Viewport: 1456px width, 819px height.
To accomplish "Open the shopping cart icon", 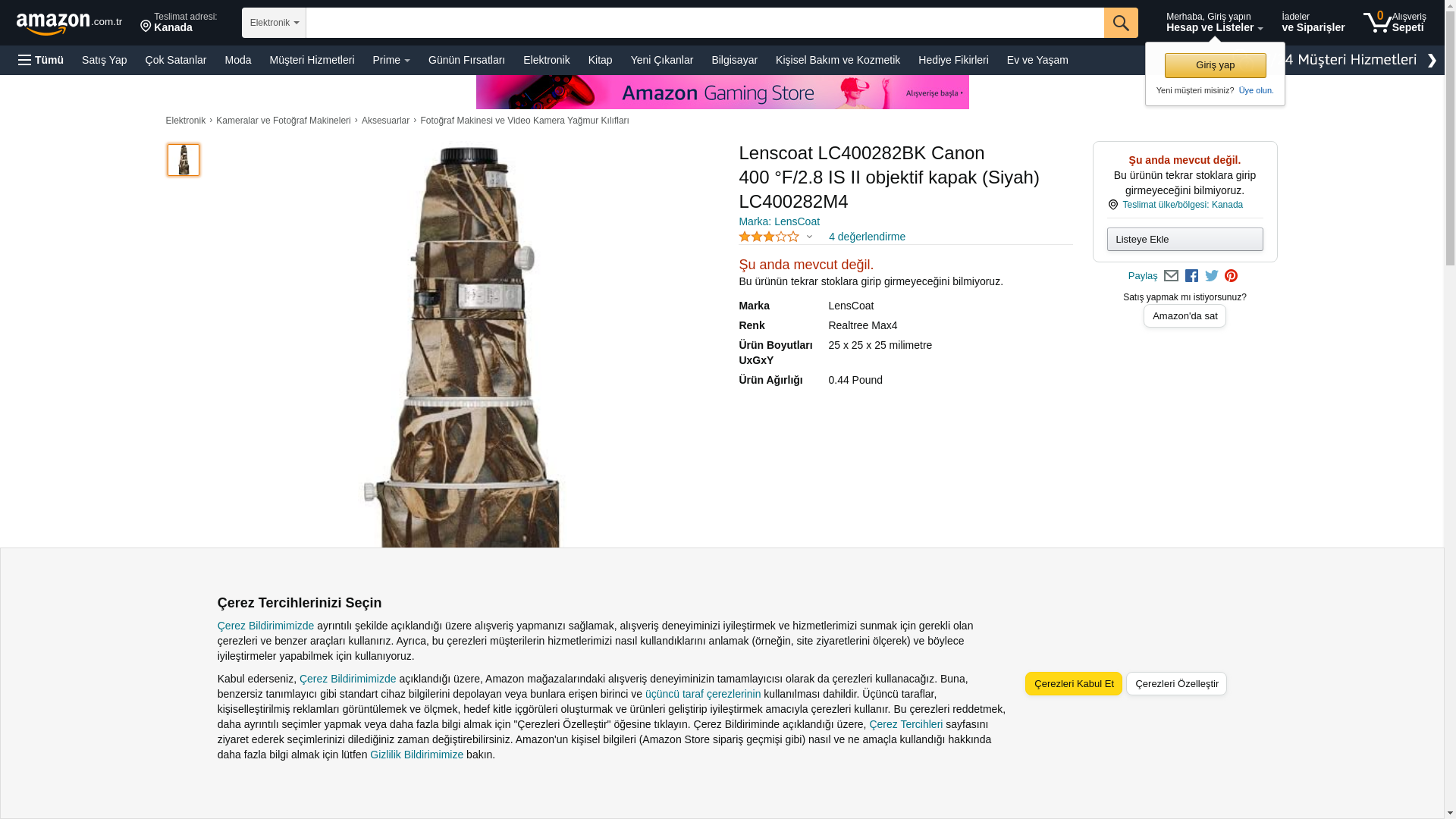I will click(1377, 22).
